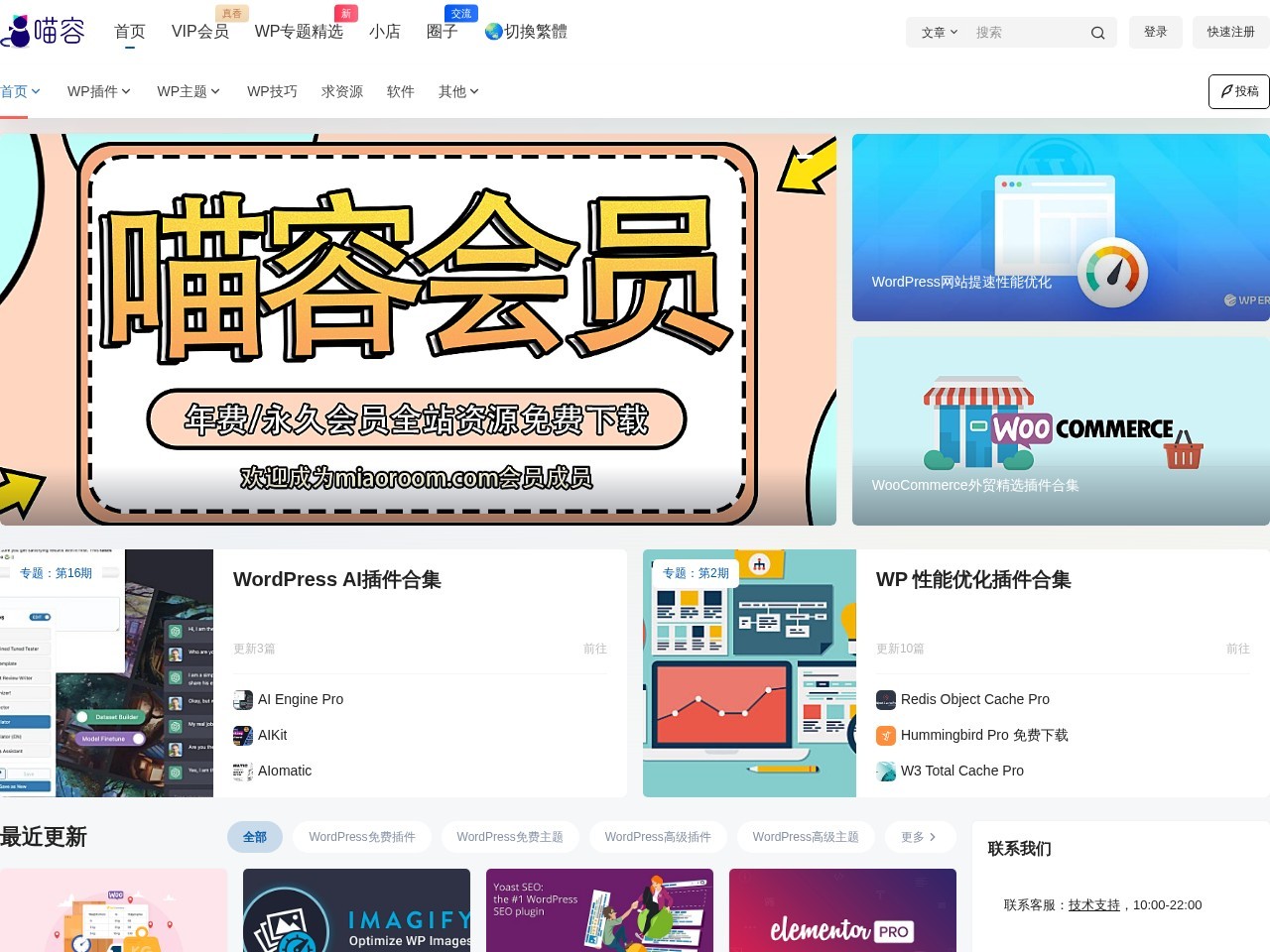
Task: Open the AIKit link
Action: pos(273,736)
